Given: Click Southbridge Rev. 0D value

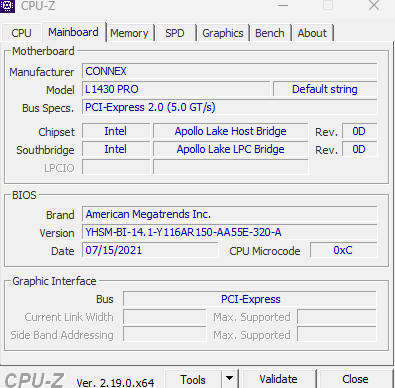Looking at the screenshot, I should (x=359, y=149).
